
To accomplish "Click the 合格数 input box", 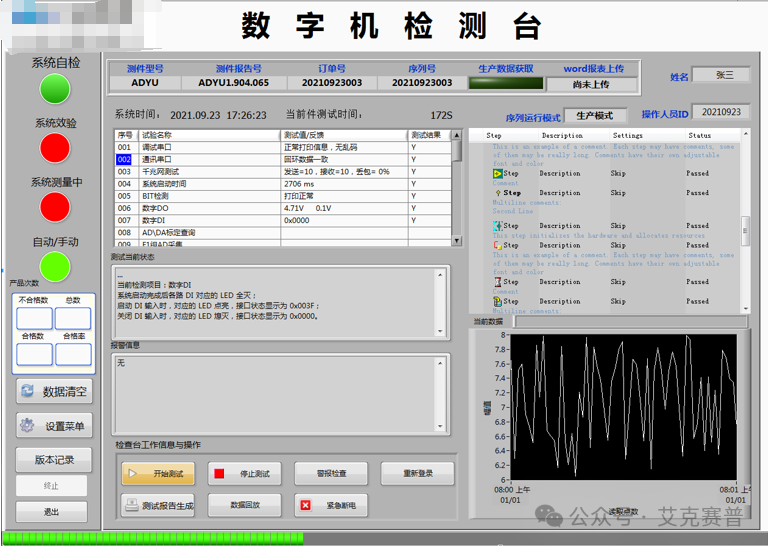I will [34, 354].
